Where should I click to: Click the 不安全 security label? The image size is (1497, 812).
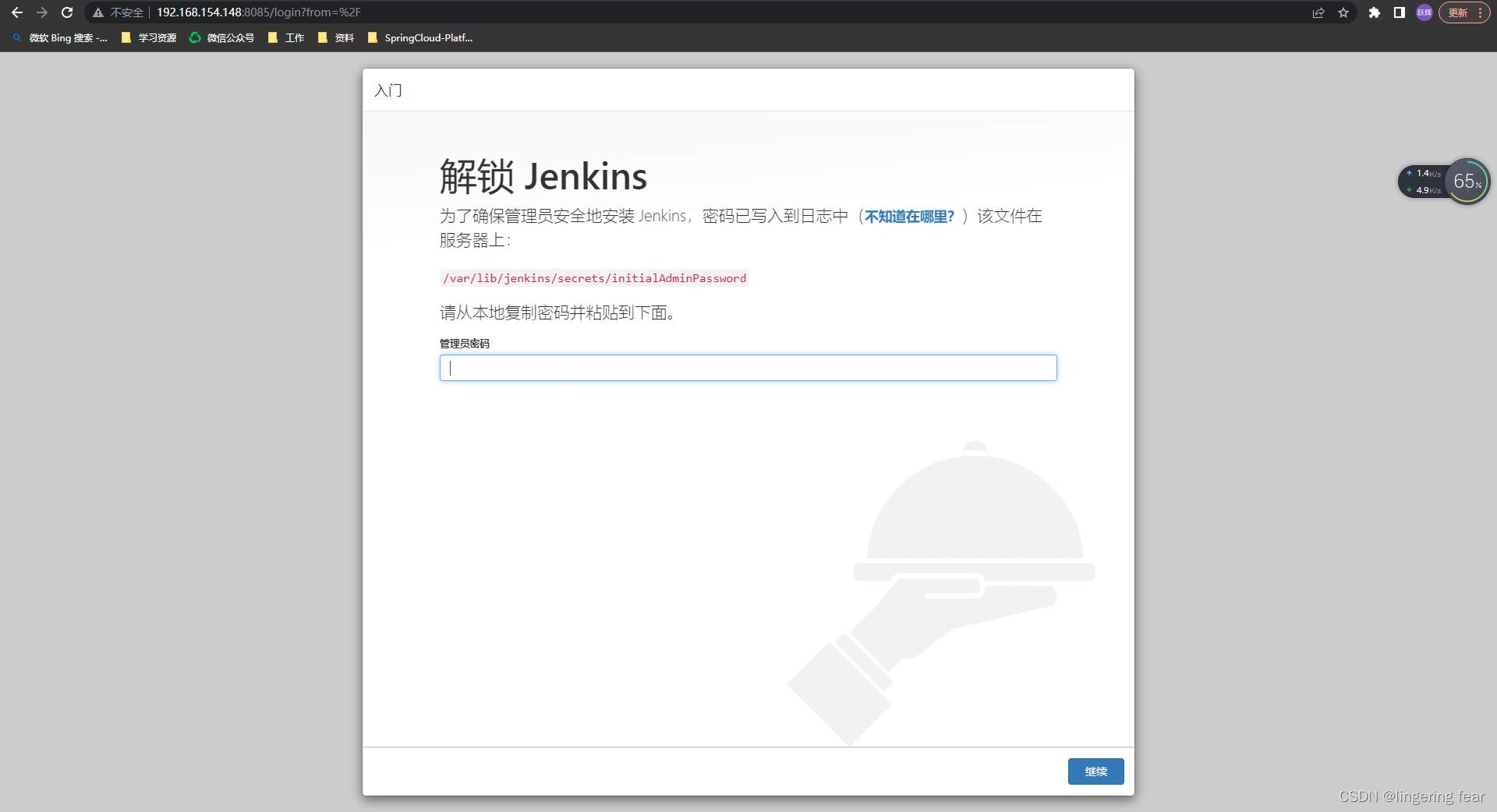(x=127, y=12)
